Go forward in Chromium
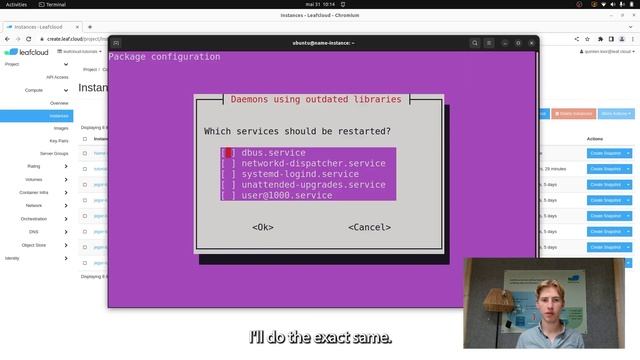This screenshot has width=640, height=360. (18, 39)
